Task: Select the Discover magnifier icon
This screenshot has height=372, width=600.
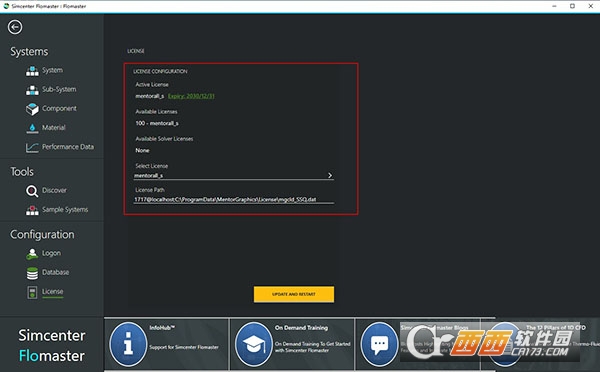Action: pyautogui.click(x=32, y=191)
